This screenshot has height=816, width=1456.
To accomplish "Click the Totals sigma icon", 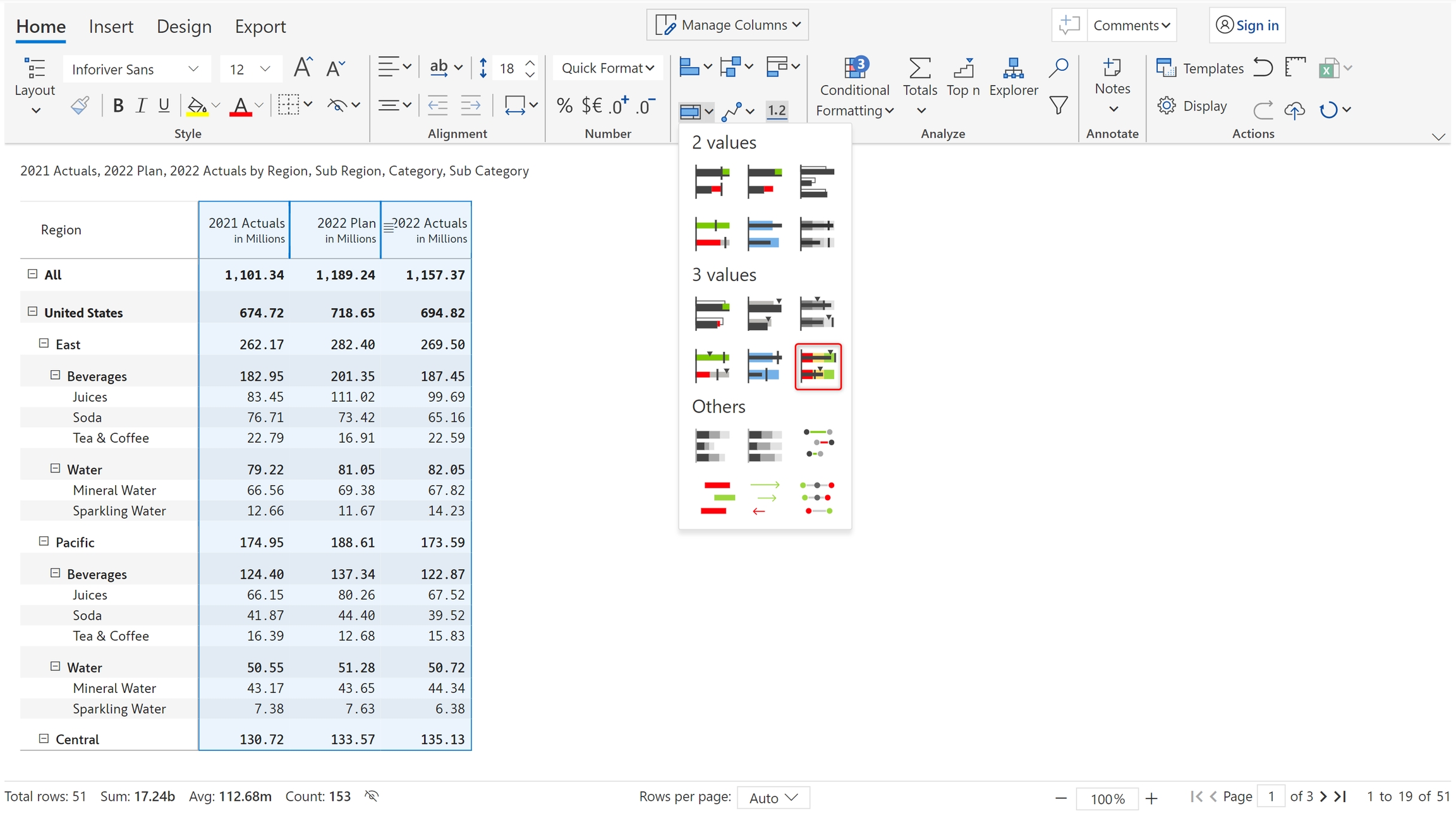I will coord(919,68).
